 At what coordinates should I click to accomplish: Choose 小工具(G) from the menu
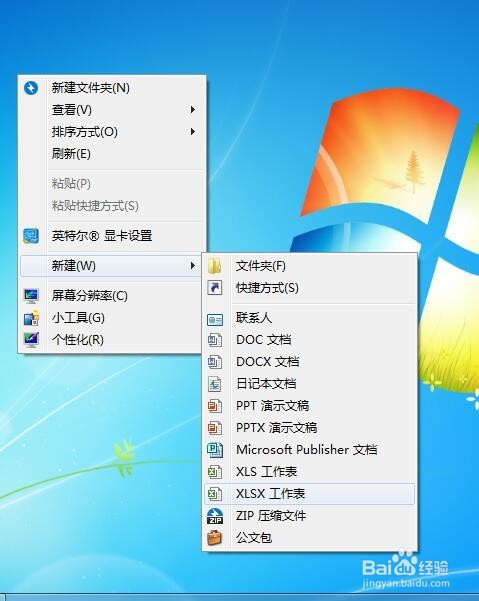pyautogui.click(x=111, y=318)
